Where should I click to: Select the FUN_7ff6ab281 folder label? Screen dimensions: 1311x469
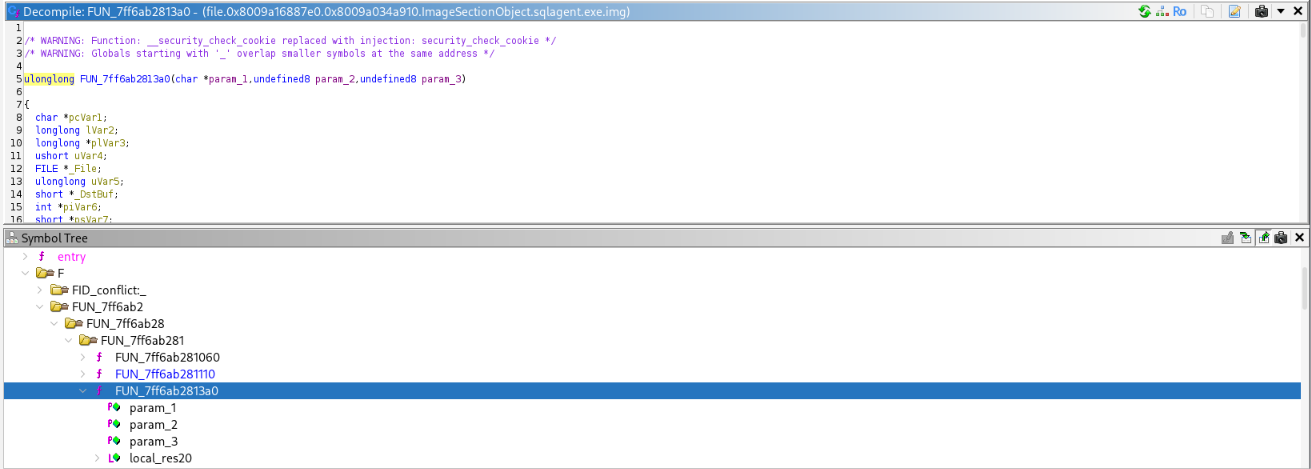click(x=143, y=340)
